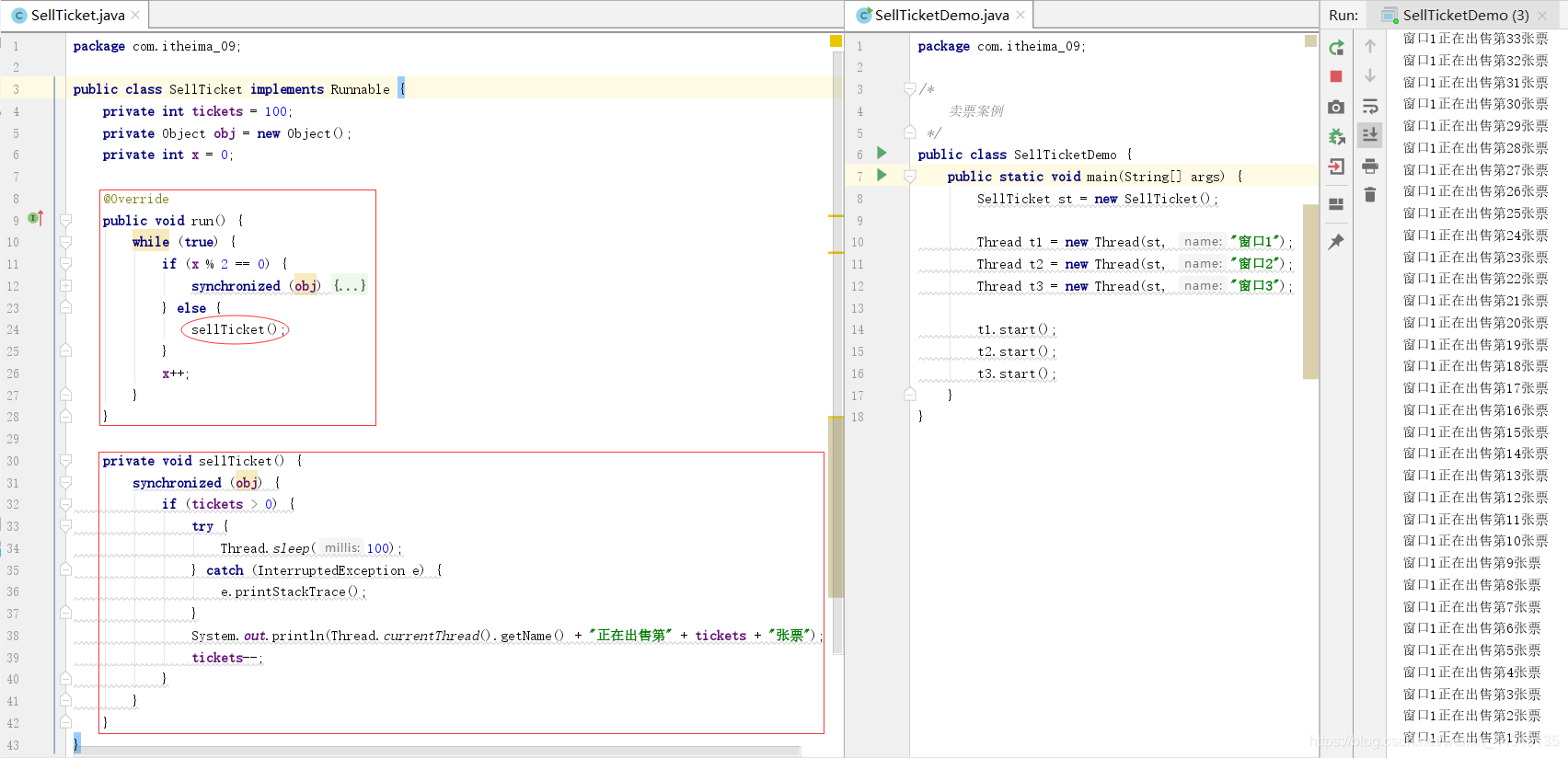Image resolution: width=1568 pixels, height=758 pixels.
Task: Click the Down the Stack Trace arrow
Action: click(x=1369, y=75)
